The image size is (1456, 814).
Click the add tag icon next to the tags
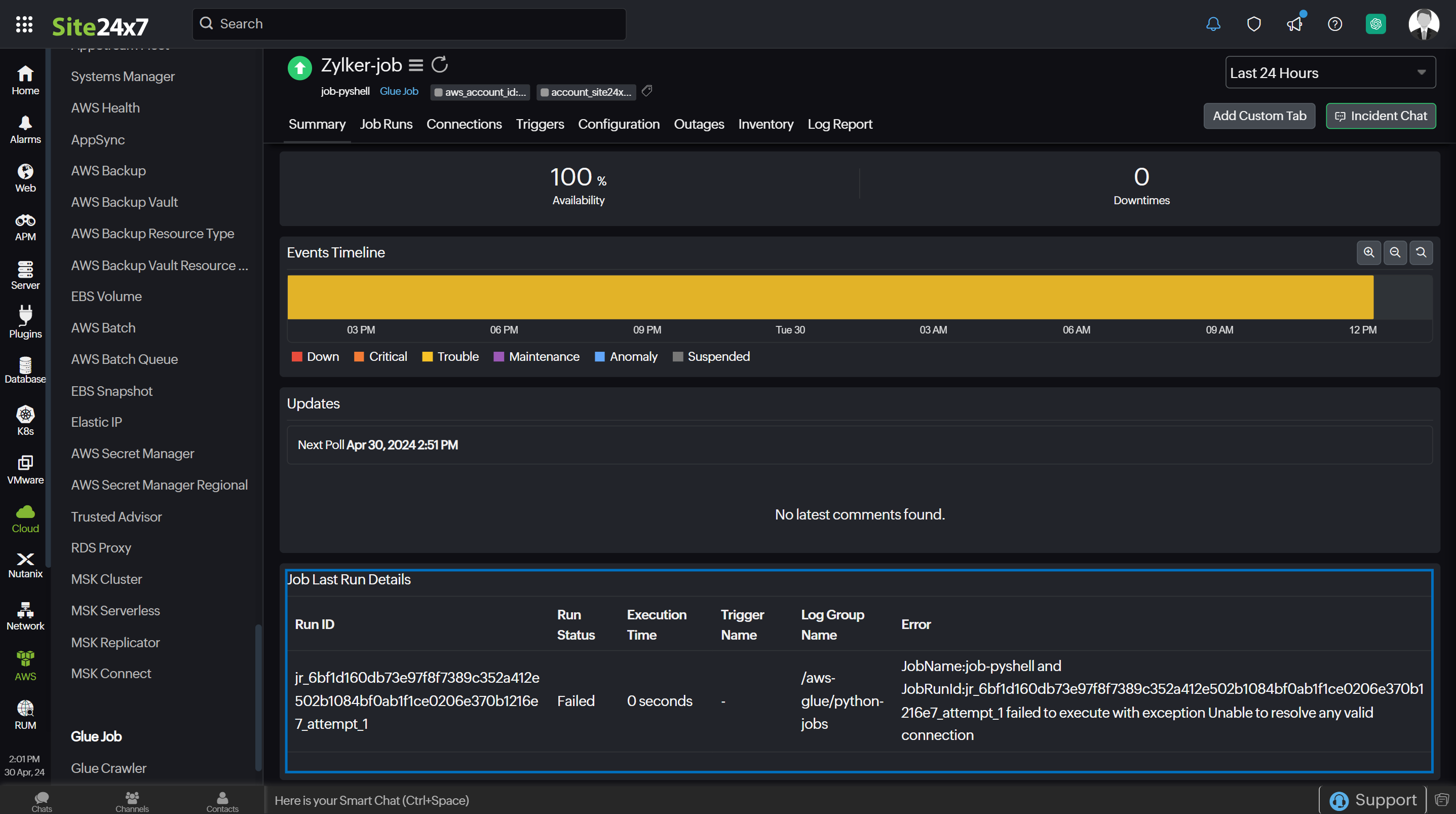click(x=647, y=91)
